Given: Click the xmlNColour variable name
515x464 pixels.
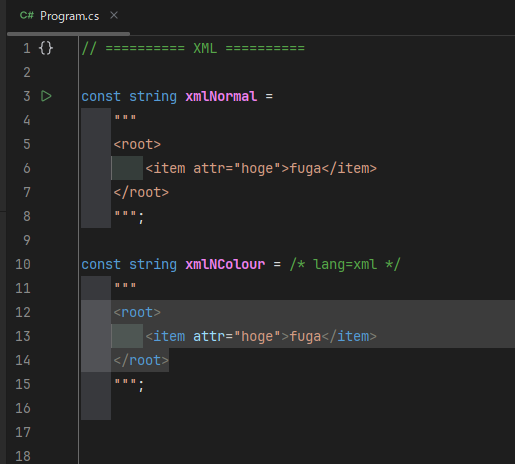Looking at the screenshot, I should click(x=225, y=264).
